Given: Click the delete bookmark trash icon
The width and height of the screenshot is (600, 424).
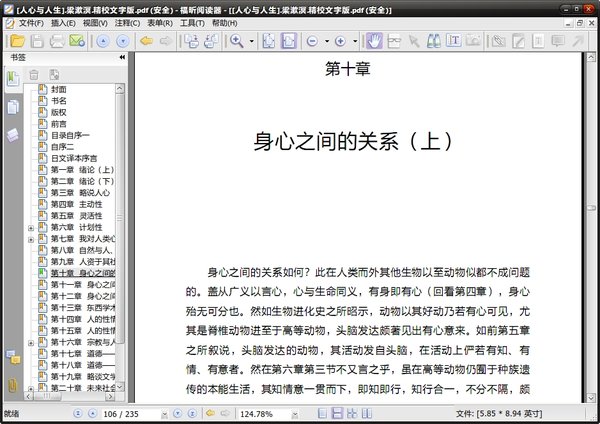Looking at the screenshot, I should pos(34,75).
